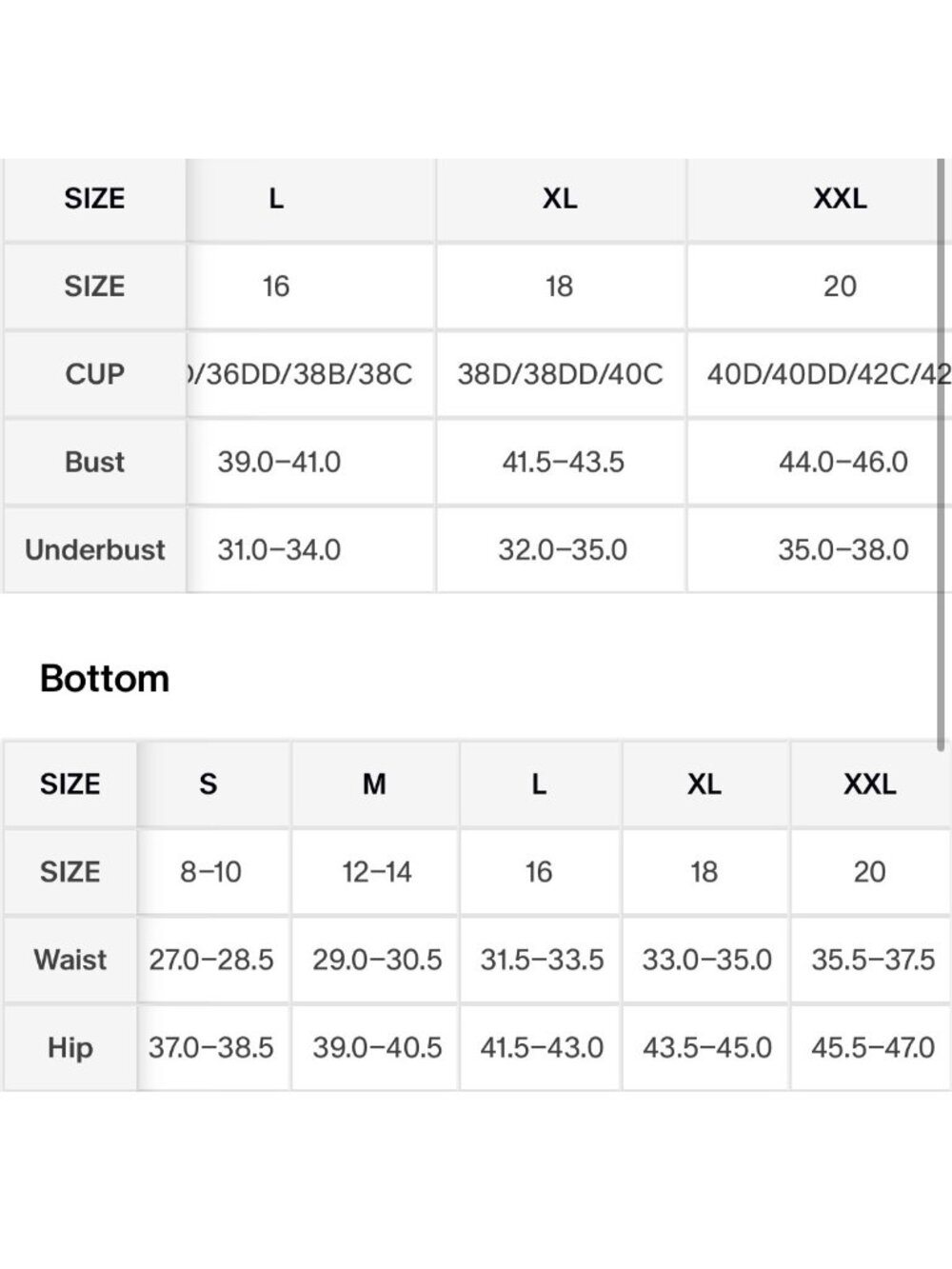
Task: Select the 27.0–28.5 waist cell
Action: tap(210, 960)
